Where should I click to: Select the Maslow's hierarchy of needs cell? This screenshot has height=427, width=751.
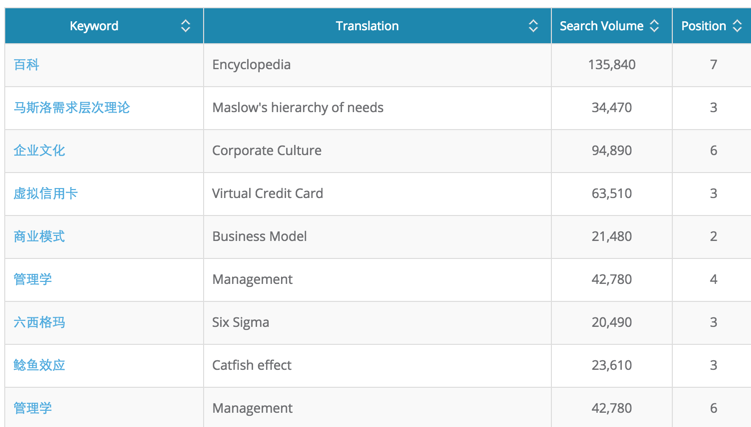pos(298,108)
